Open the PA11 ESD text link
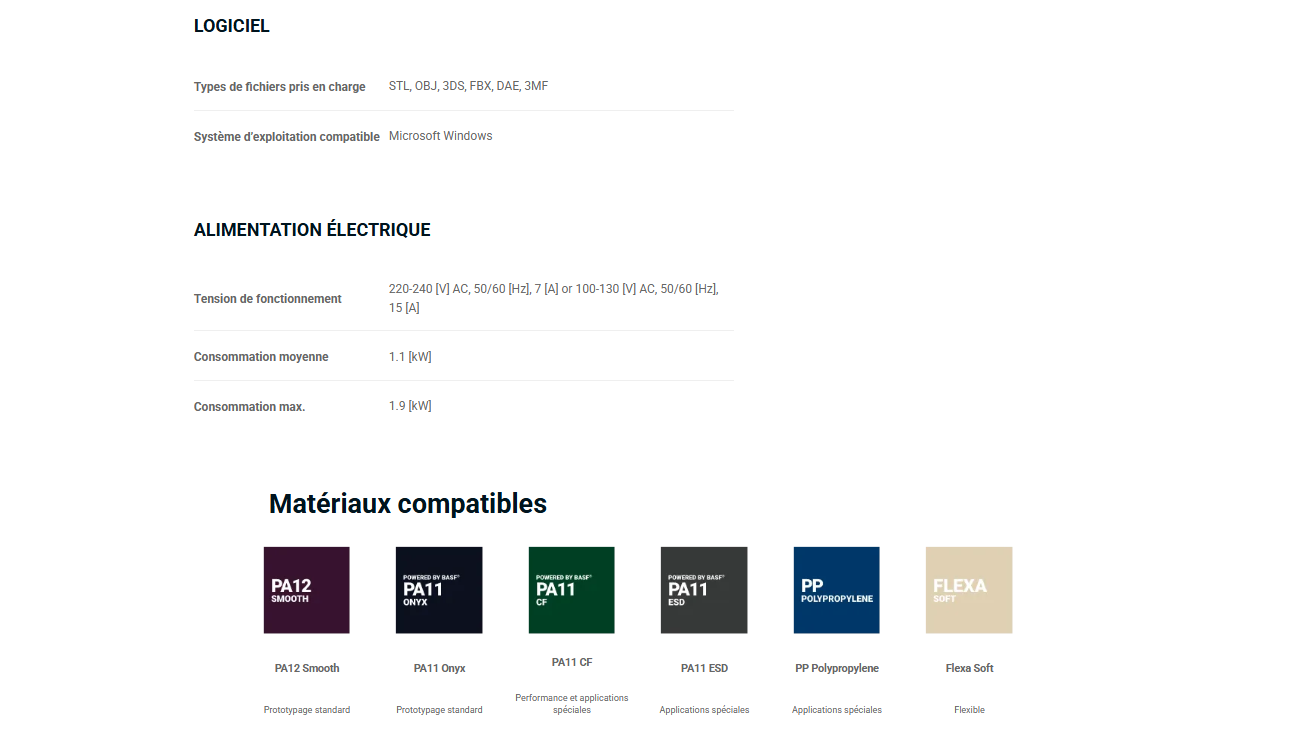 704,668
